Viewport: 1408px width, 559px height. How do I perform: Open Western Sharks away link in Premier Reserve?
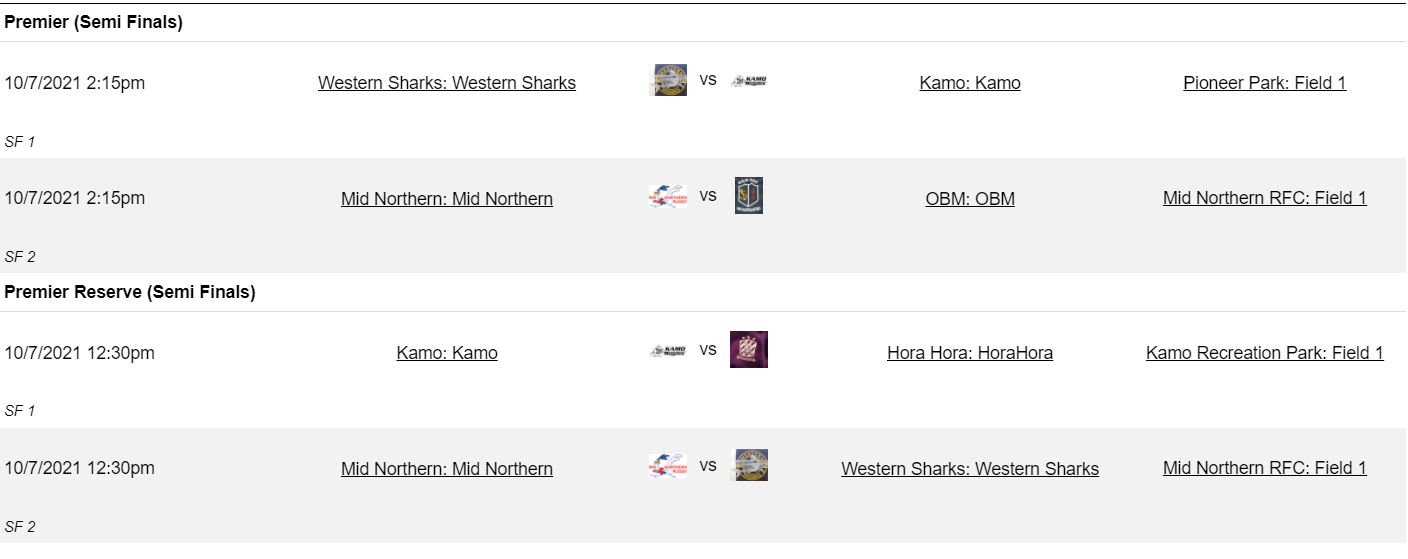tap(970, 469)
